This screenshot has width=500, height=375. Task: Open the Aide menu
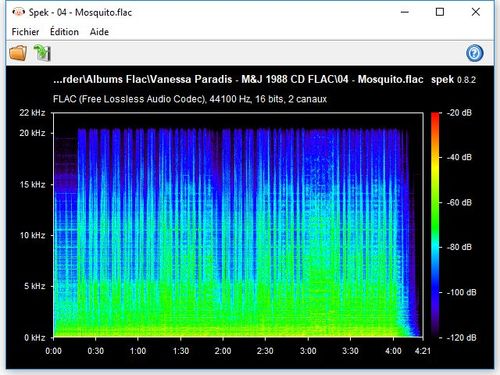pyautogui.click(x=99, y=32)
